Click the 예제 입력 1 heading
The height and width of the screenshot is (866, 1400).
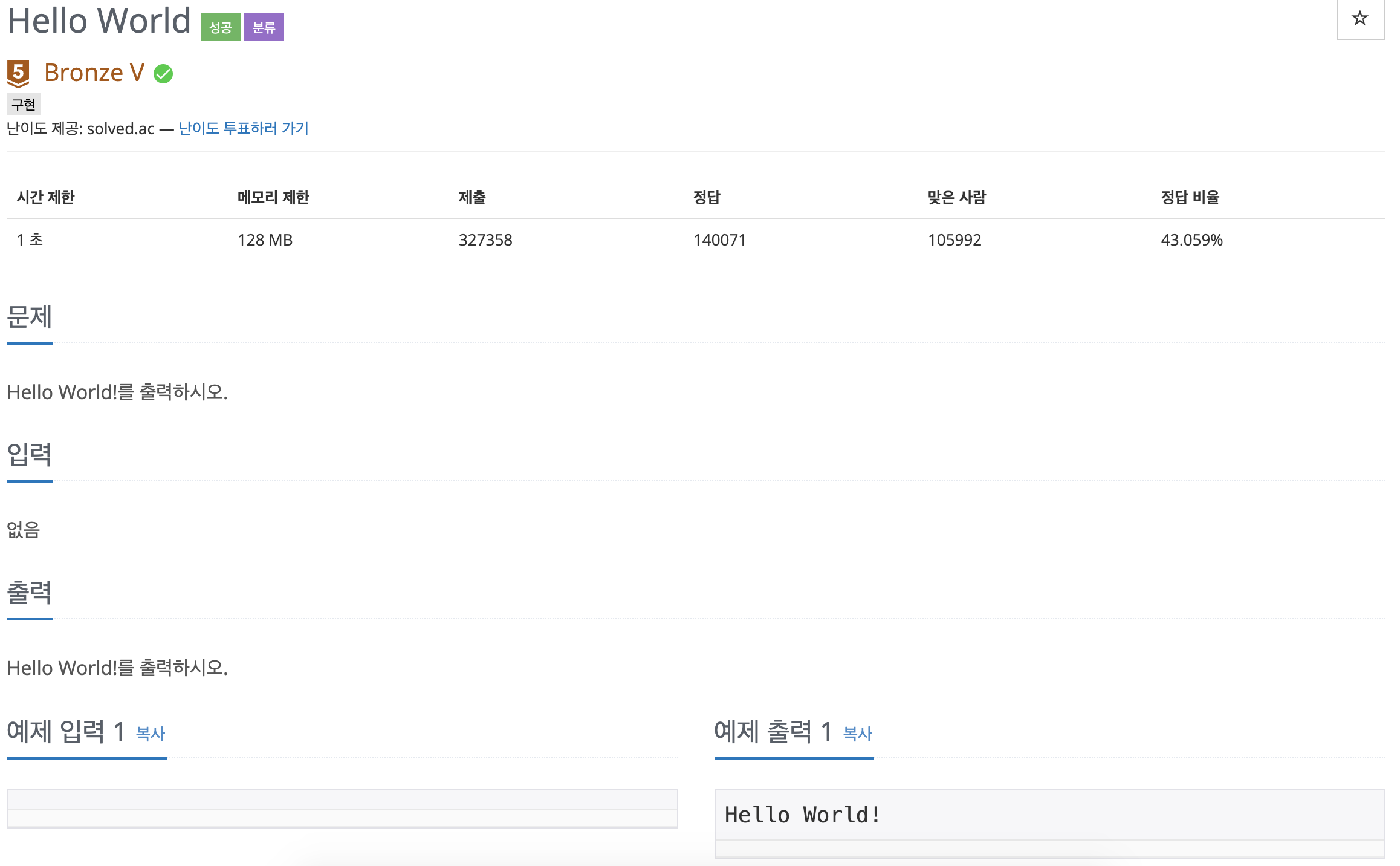(x=65, y=732)
